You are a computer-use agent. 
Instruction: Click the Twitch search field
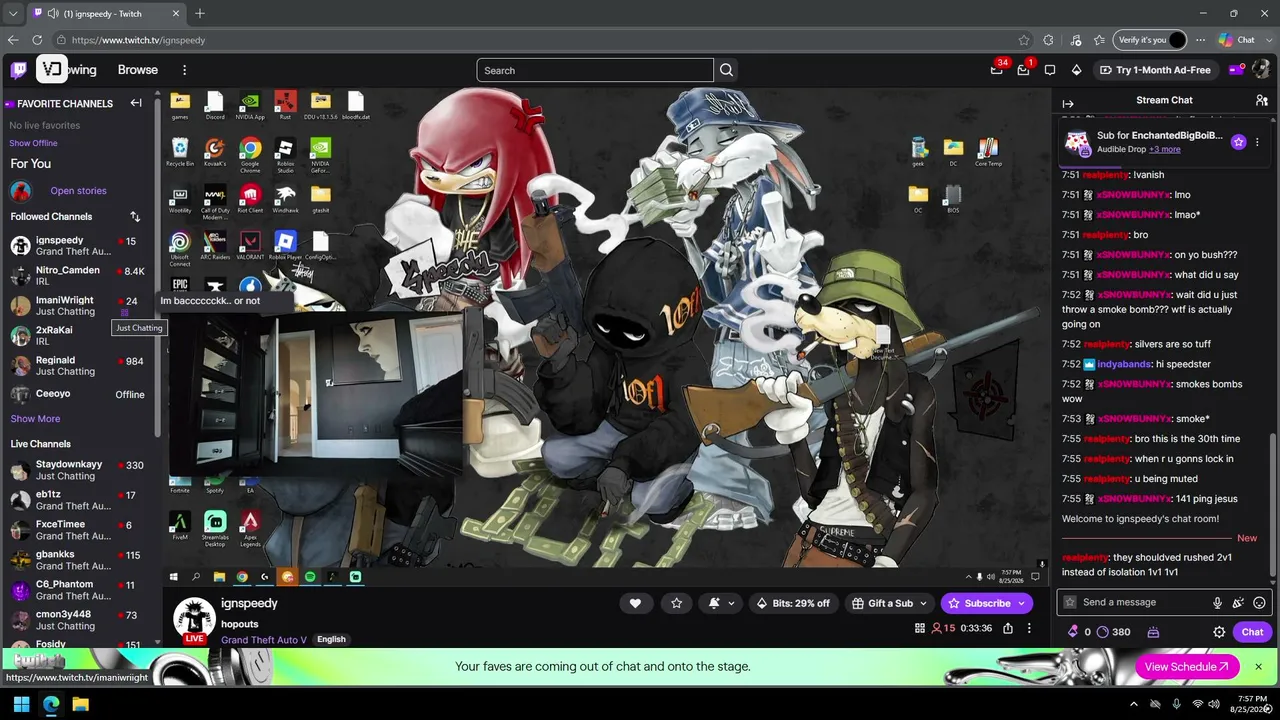[x=595, y=70]
